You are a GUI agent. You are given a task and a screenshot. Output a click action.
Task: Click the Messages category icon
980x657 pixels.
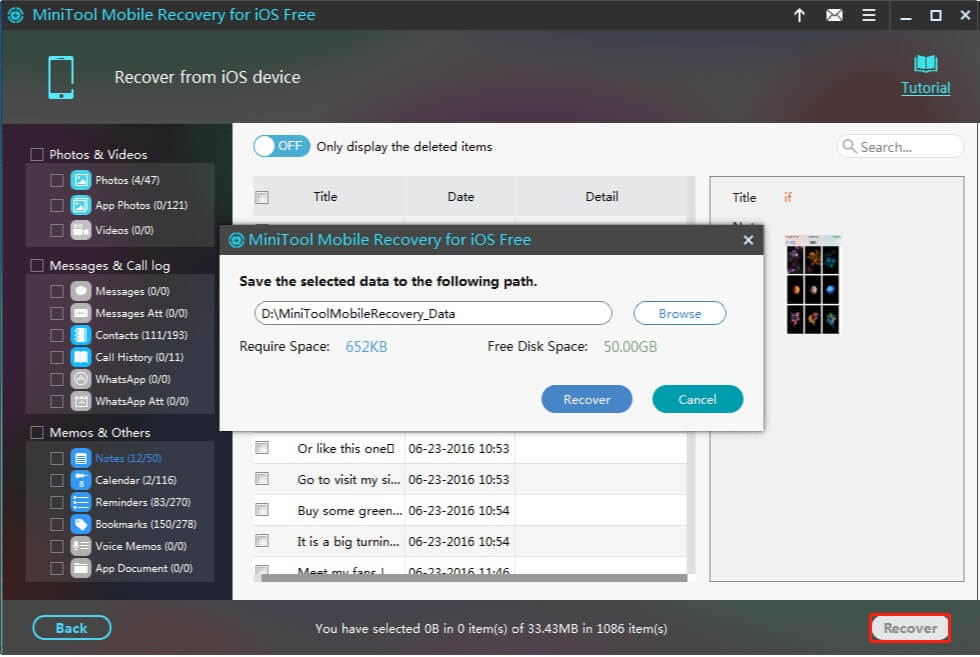(81, 291)
